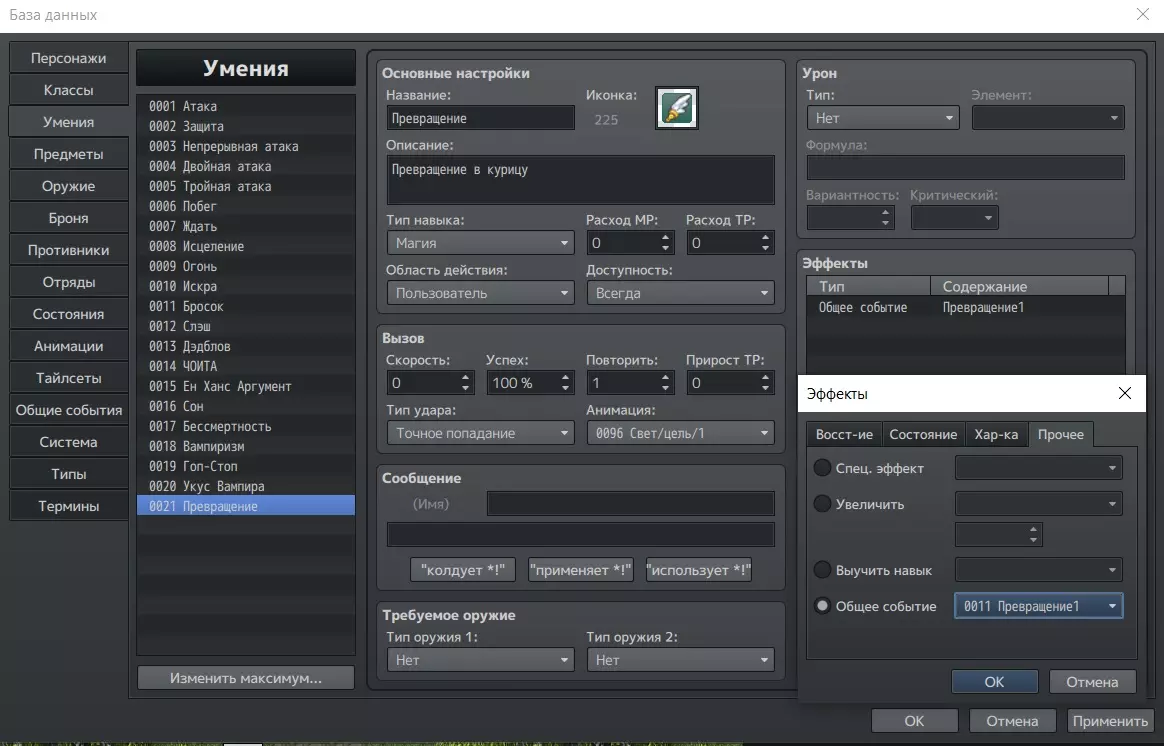Click the "применяет *!" message button
Image resolution: width=1164 pixels, height=746 pixels.
(x=581, y=570)
